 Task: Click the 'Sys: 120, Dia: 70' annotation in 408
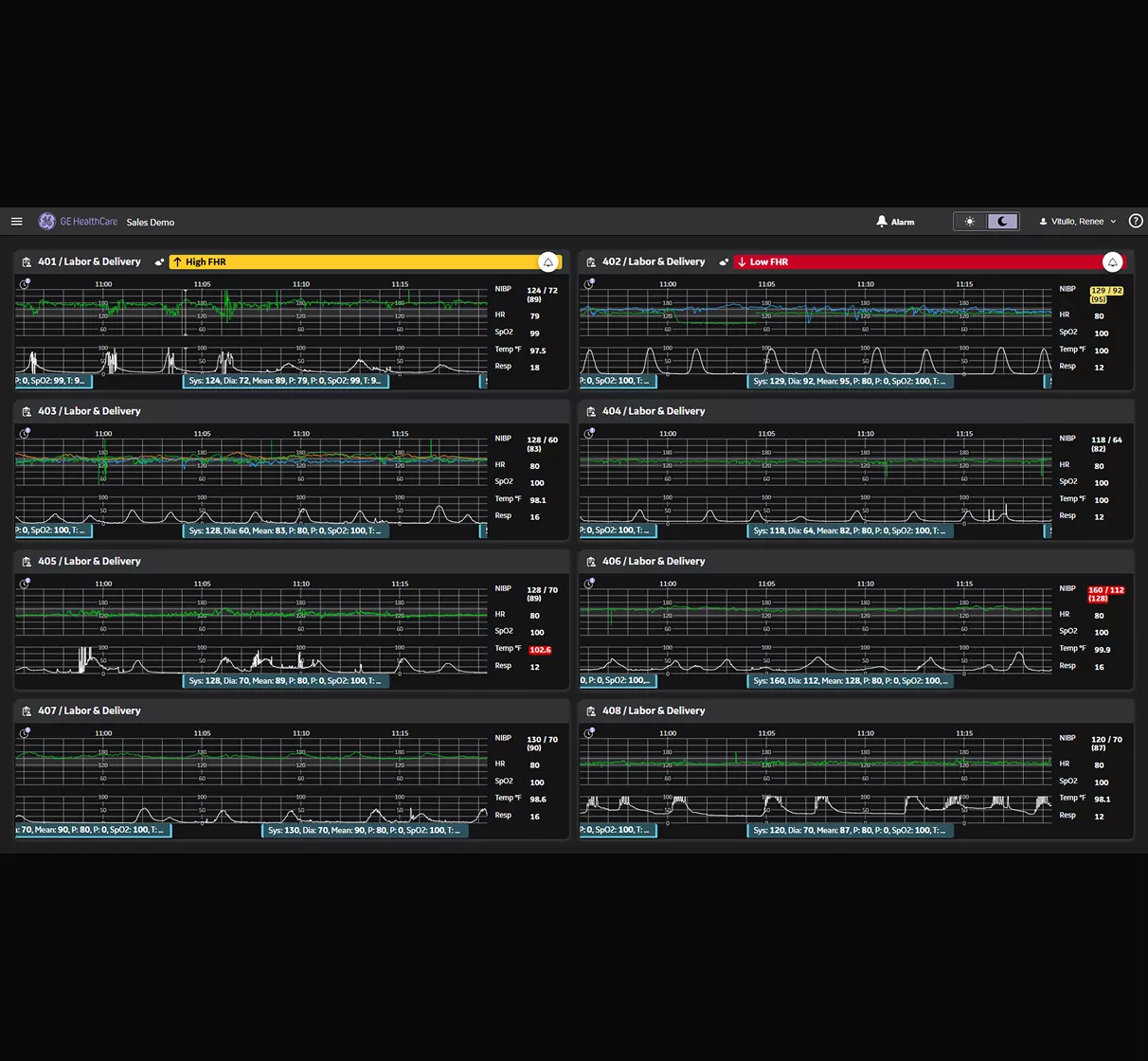[850, 830]
